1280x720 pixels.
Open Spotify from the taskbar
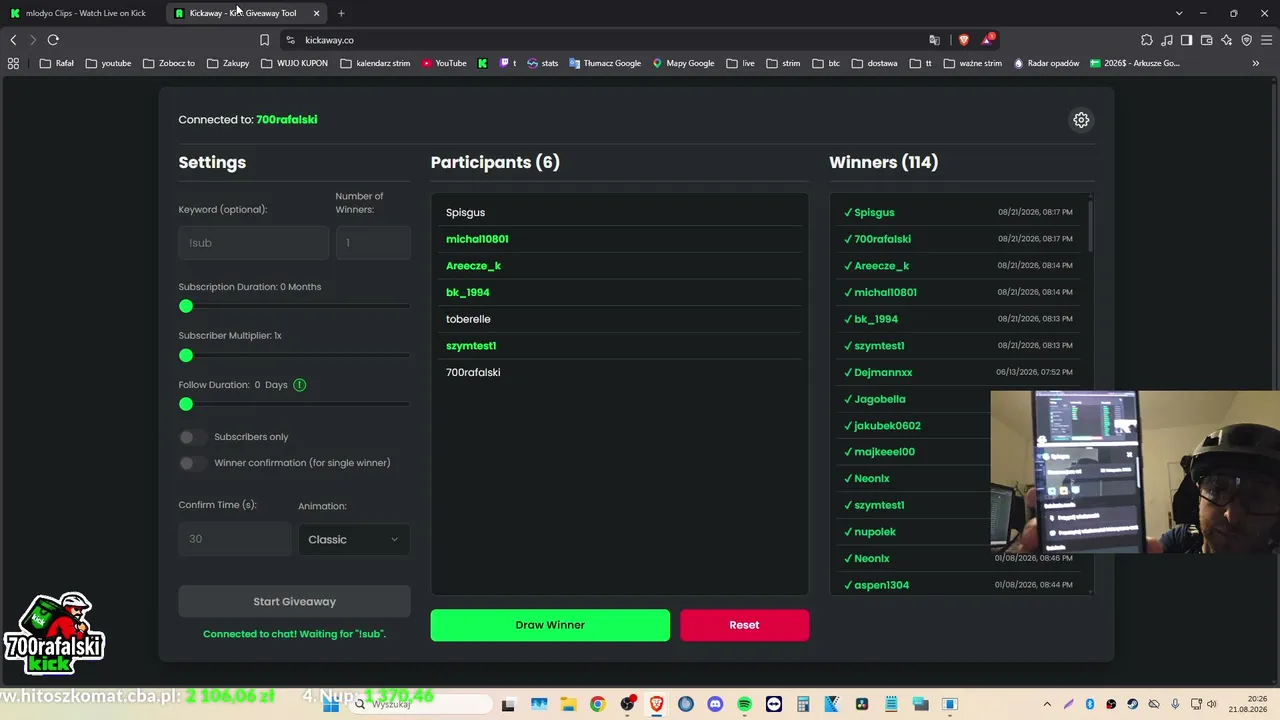tap(744, 704)
